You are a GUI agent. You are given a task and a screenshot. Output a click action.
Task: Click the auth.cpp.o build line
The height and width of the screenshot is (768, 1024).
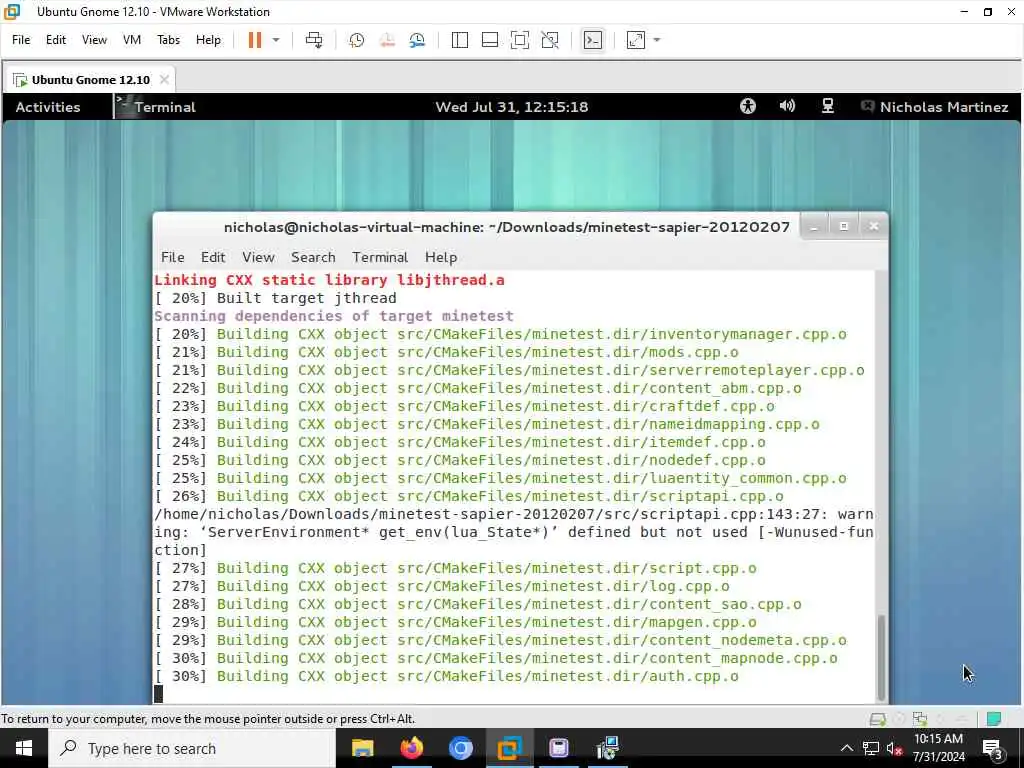[447, 677]
